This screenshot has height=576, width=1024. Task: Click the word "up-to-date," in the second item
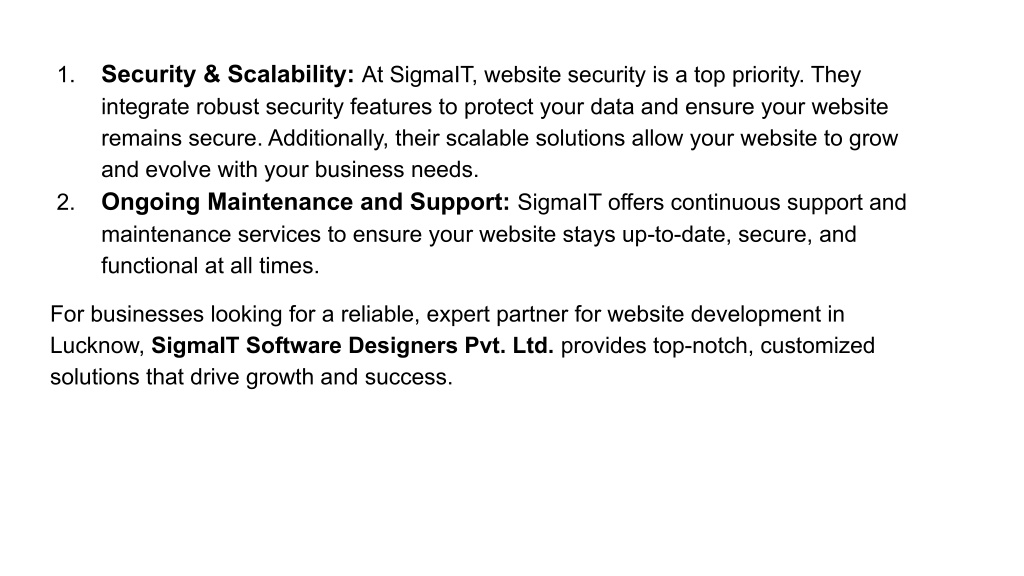(x=676, y=234)
